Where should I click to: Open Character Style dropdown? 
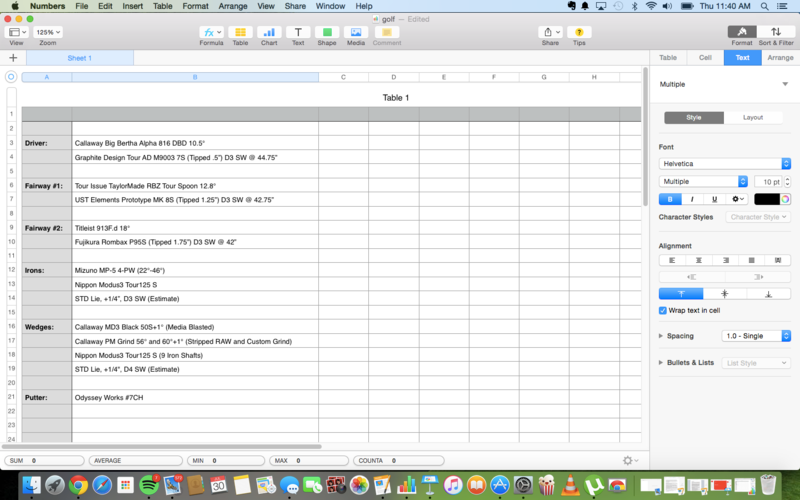(758, 217)
